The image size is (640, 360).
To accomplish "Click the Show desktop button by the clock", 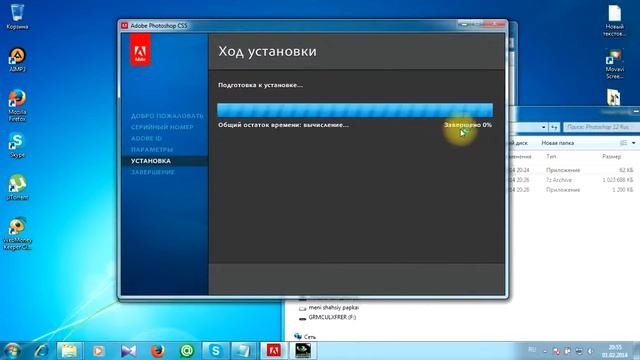I will (x=637, y=351).
